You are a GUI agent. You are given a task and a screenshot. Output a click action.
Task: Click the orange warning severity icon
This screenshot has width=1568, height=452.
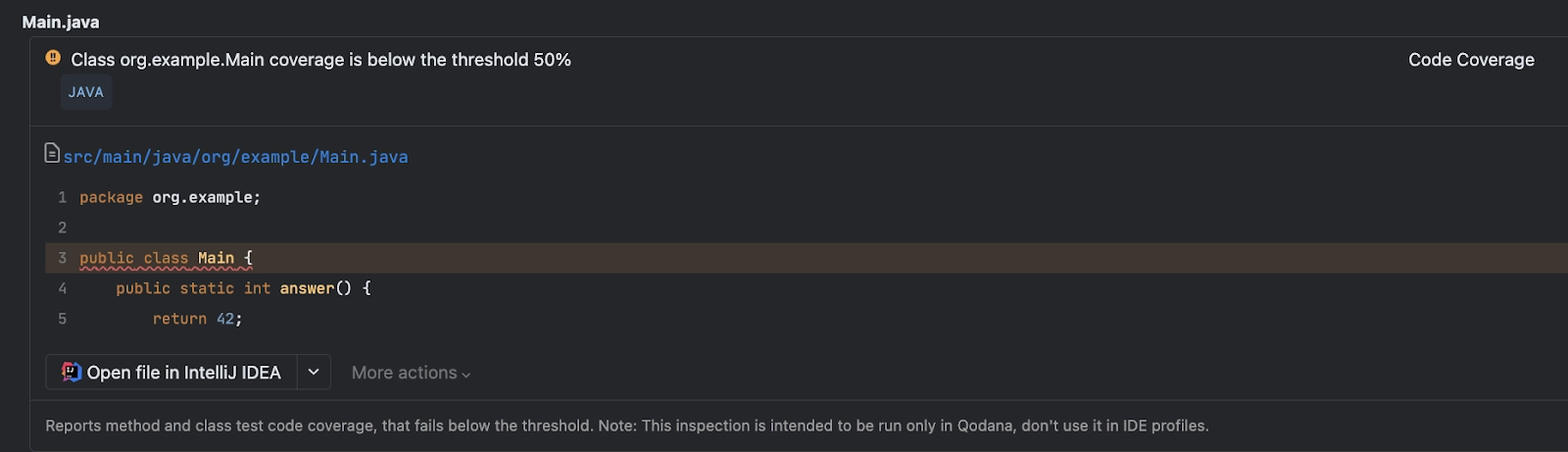(53, 58)
